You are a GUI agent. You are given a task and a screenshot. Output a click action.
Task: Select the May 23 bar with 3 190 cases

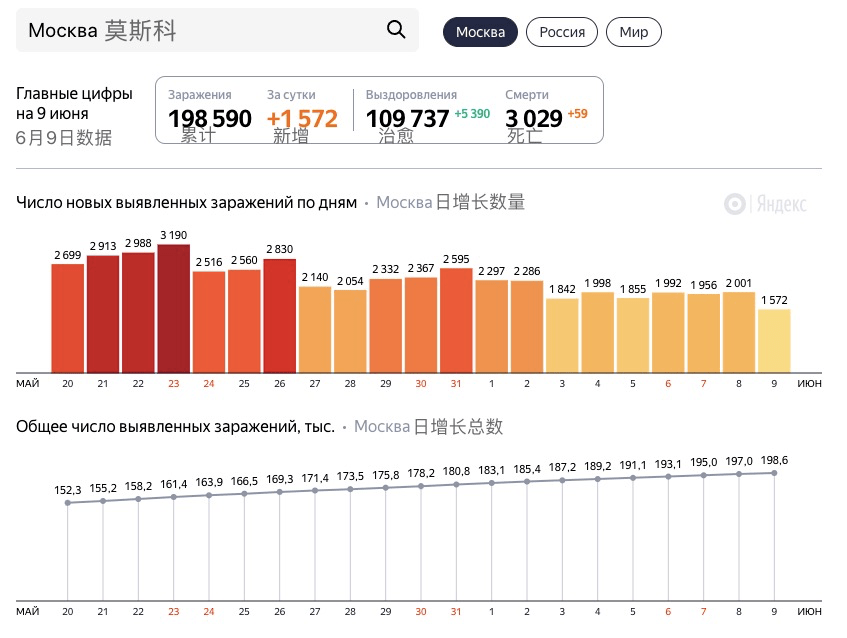[x=173, y=308]
